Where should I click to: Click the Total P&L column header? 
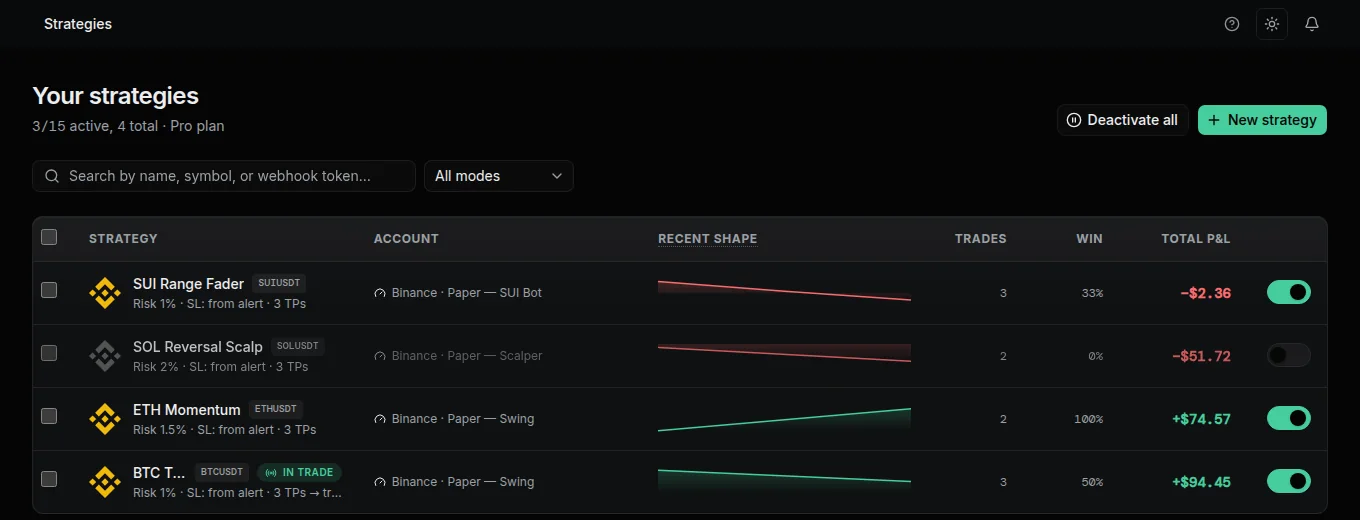1195,239
